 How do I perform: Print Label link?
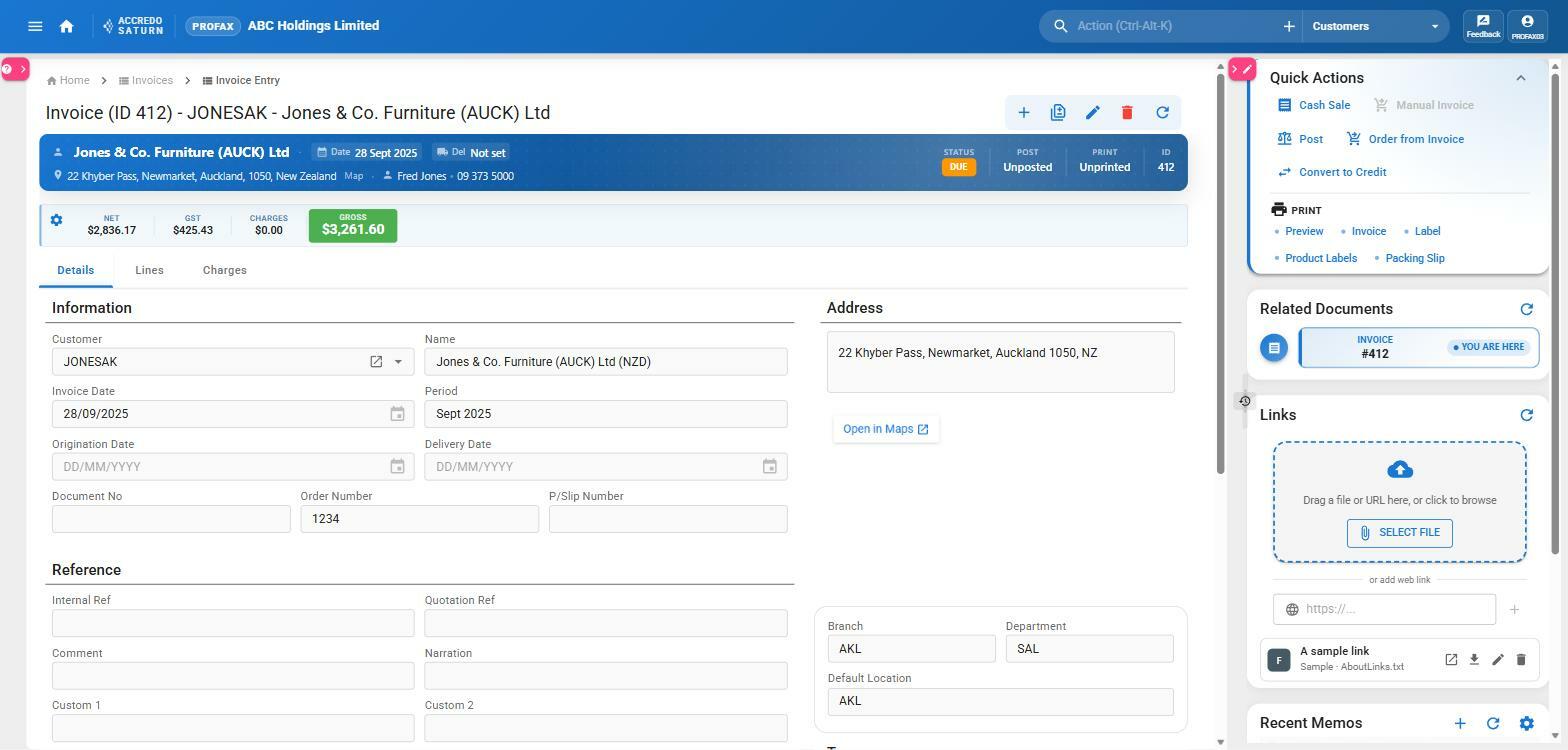pyautogui.click(x=1427, y=232)
